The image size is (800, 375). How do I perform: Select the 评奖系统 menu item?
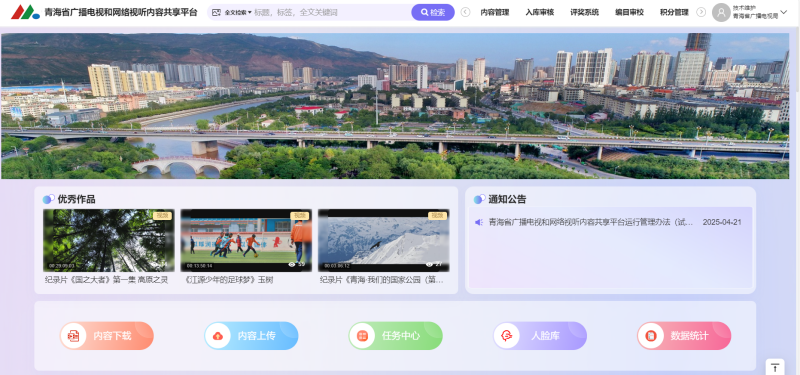tap(584, 12)
